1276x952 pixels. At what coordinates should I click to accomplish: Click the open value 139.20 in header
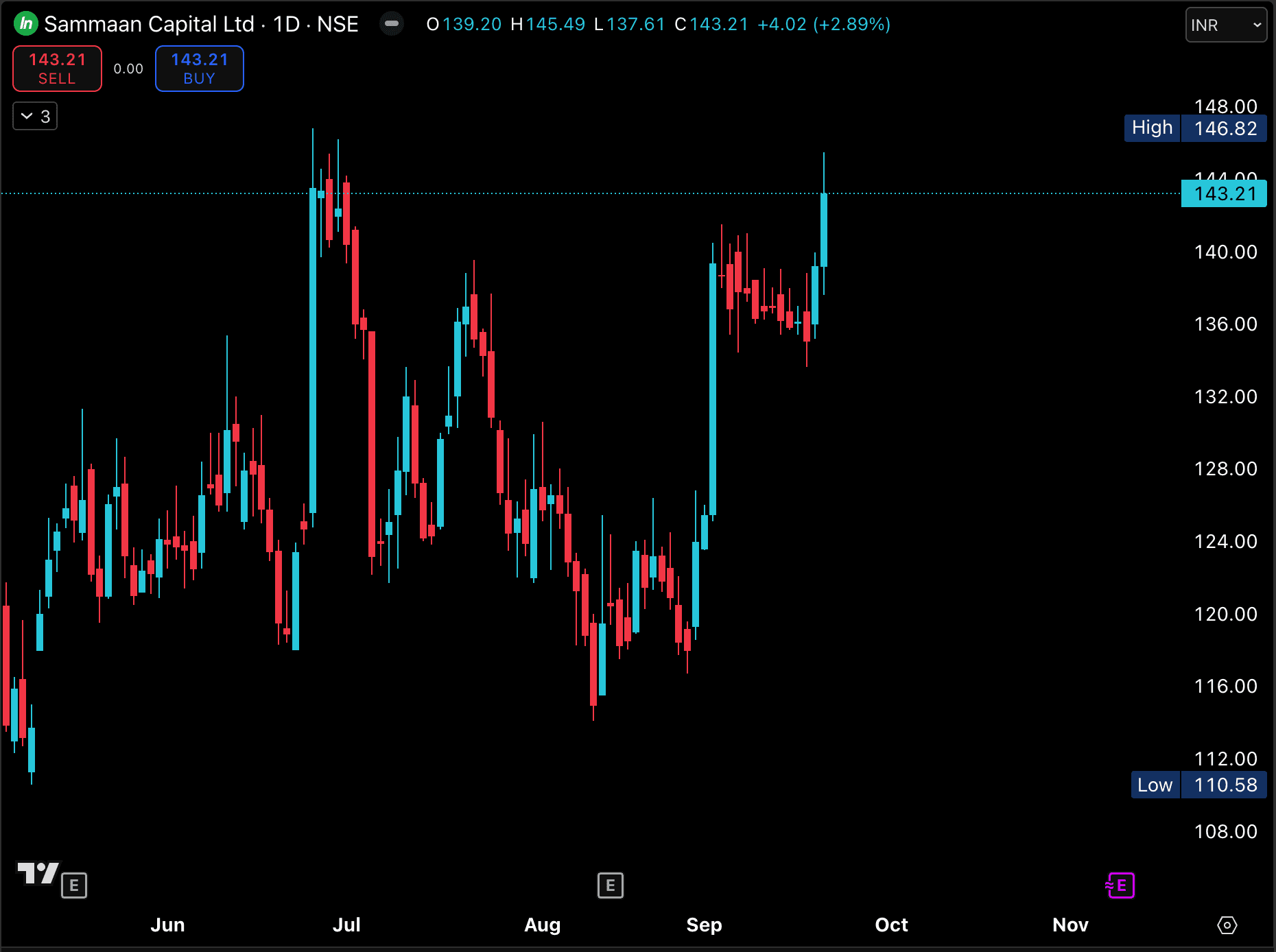pos(472,24)
